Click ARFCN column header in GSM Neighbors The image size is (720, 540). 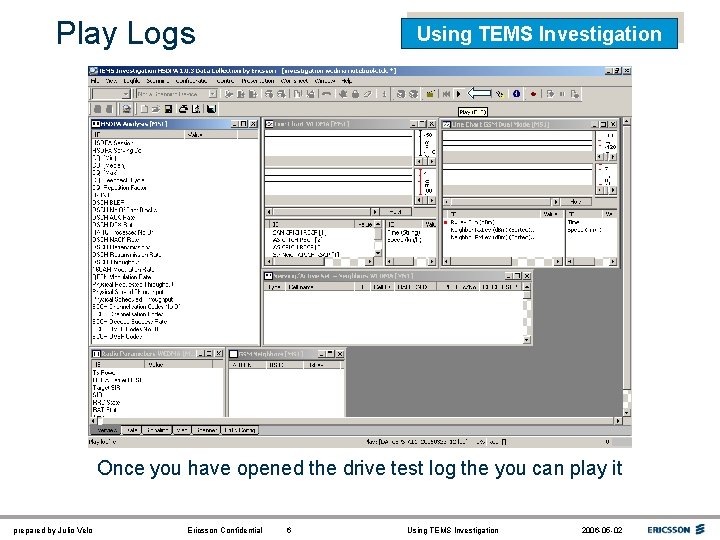coord(248,365)
